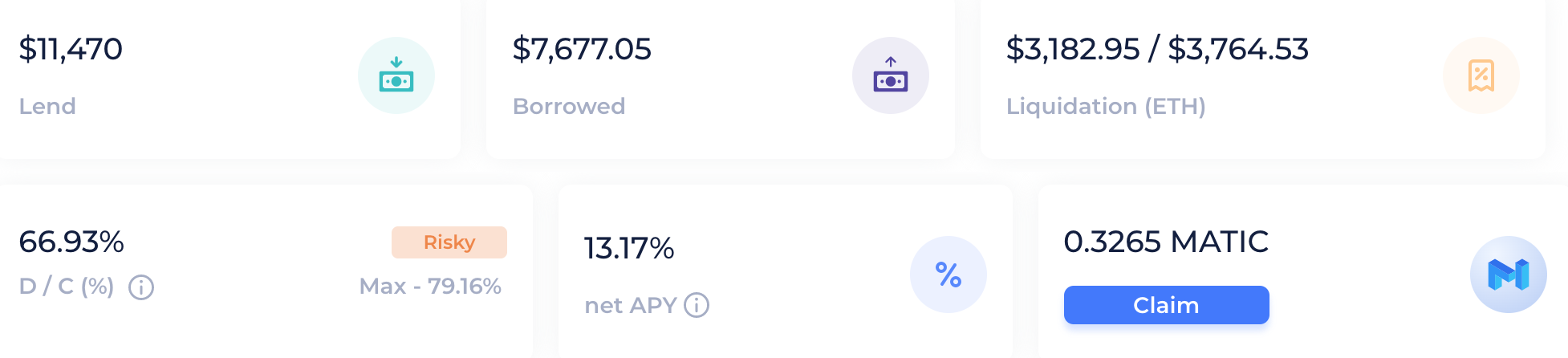Click the 66.93% debt ratio value
Viewport: 1568px width, 358px height.
coord(71,242)
